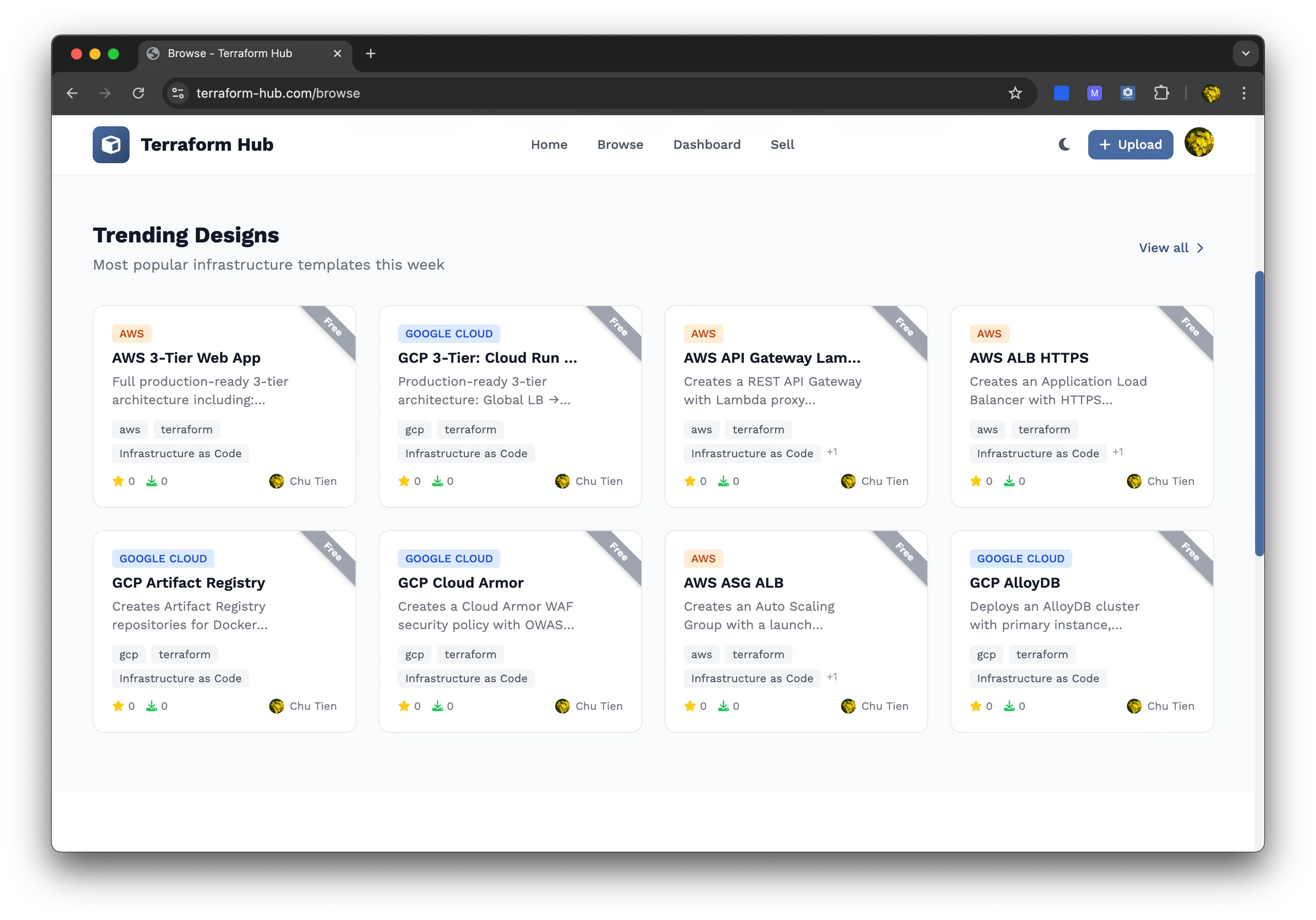Click Free ribbon on GCP Cloud Armor card
This screenshot has height=920, width=1316.
click(x=618, y=553)
